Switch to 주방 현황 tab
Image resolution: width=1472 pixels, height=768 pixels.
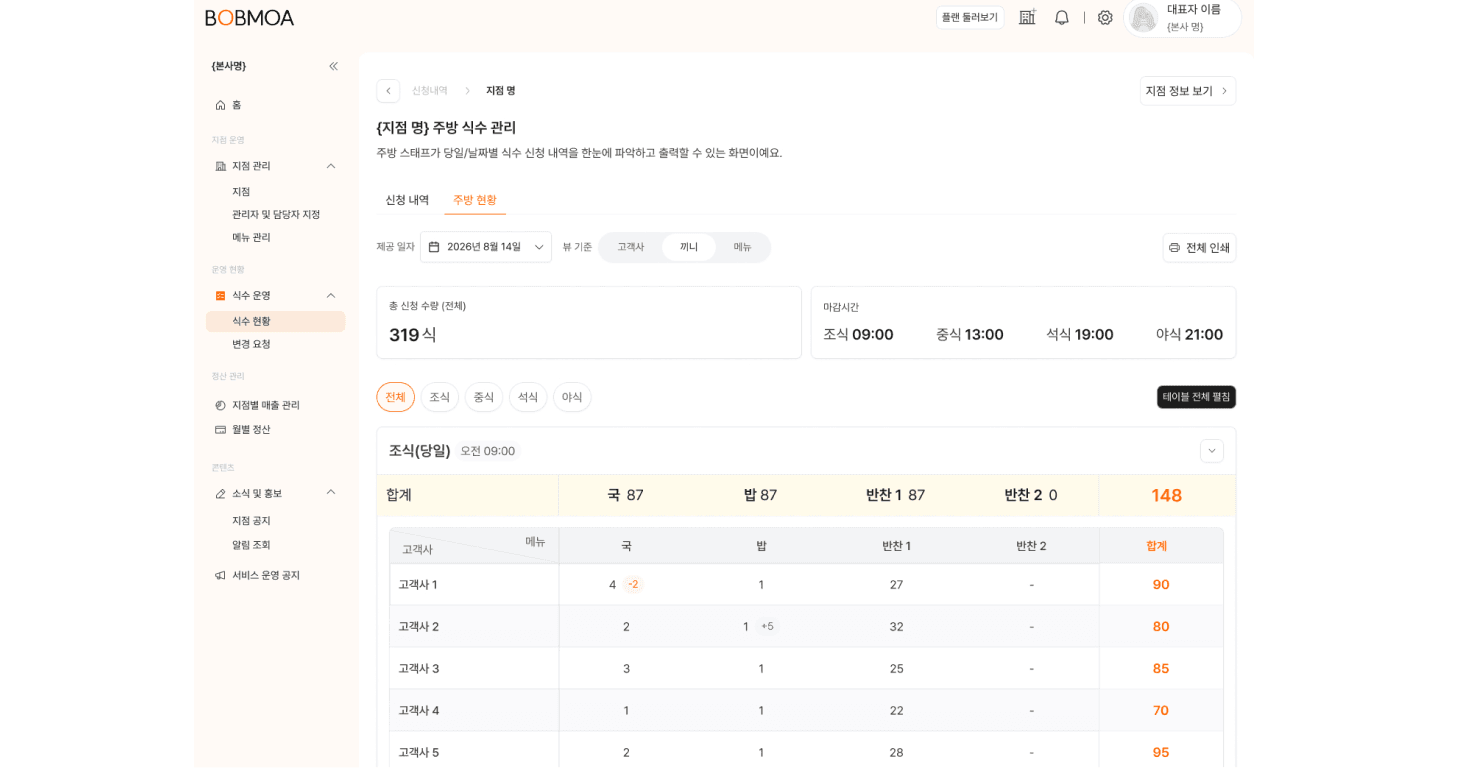coord(475,200)
